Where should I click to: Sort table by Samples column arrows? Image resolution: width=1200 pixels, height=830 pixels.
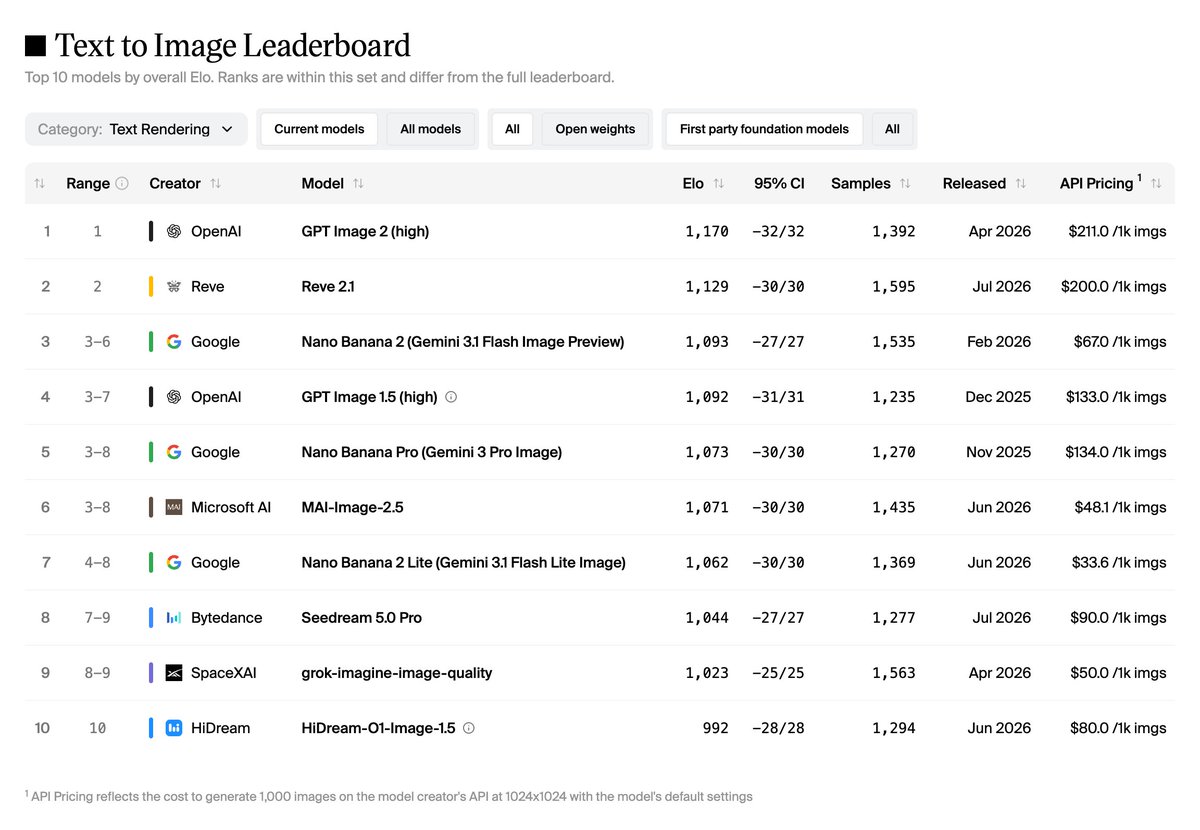click(x=905, y=184)
